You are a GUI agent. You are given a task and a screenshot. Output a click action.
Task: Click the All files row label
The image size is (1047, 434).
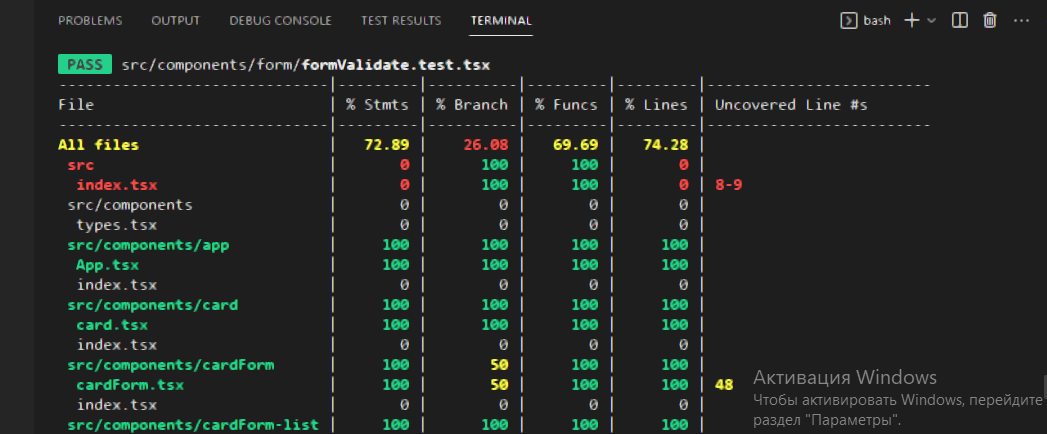pyautogui.click(x=99, y=145)
